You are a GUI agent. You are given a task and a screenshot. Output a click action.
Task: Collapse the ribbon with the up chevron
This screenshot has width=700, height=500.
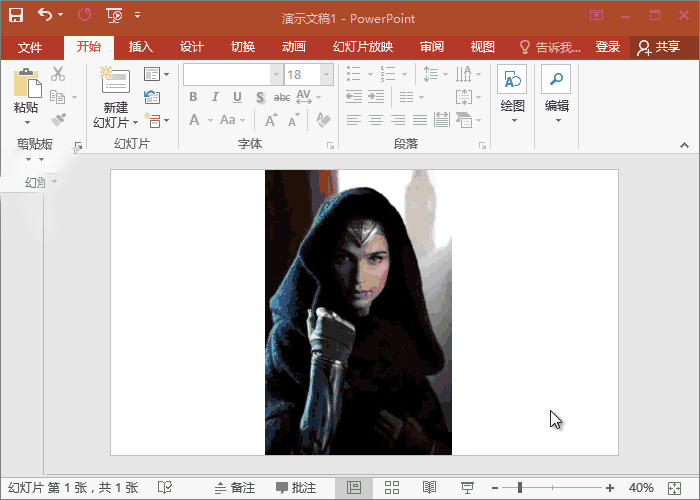click(684, 145)
